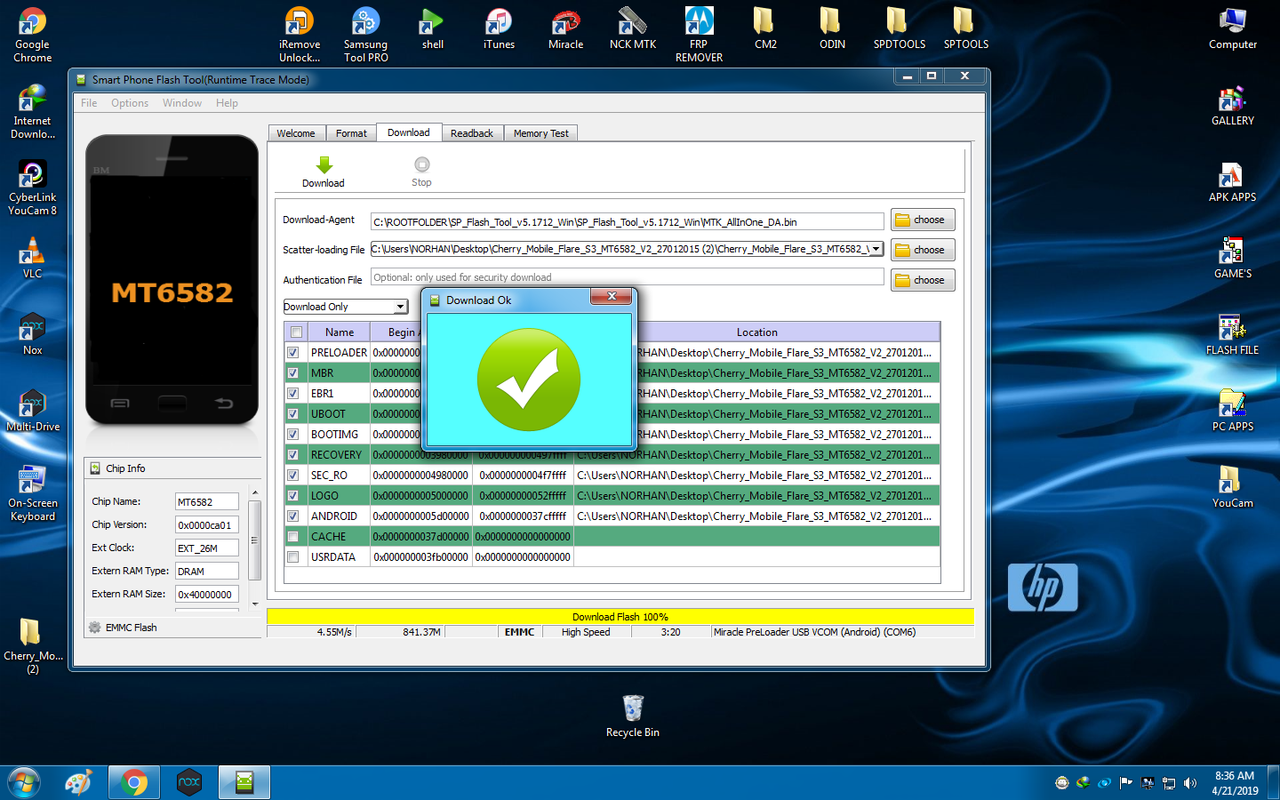The height and width of the screenshot is (800, 1280).
Task: Open the Help menu
Action: tap(227, 103)
